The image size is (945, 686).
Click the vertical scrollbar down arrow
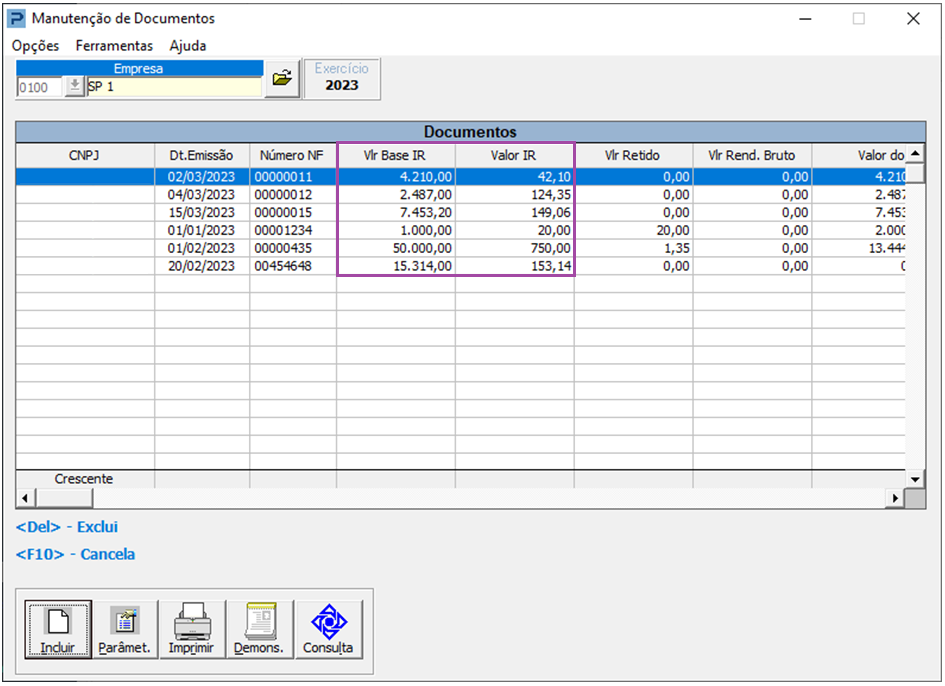[914, 479]
